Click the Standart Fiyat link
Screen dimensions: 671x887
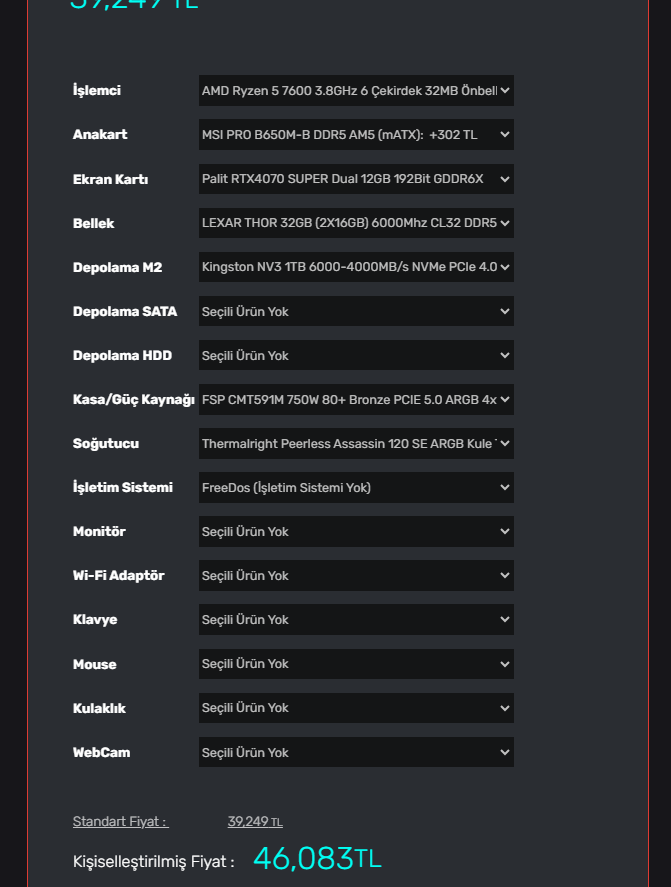pyautogui.click(x=120, y=822)
